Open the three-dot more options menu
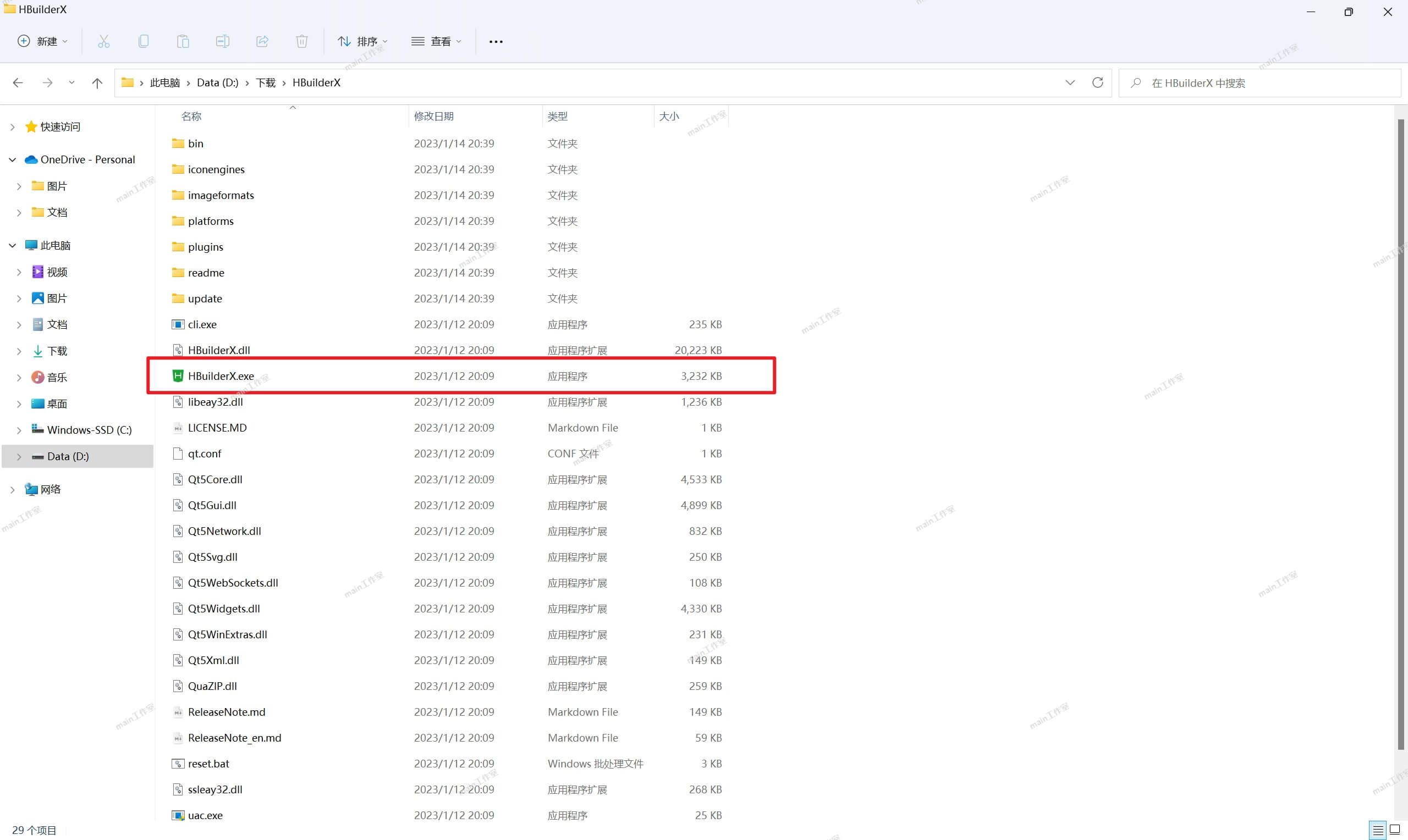The height and width of the screenshot is (840, 1408). [x=496, y=42]
